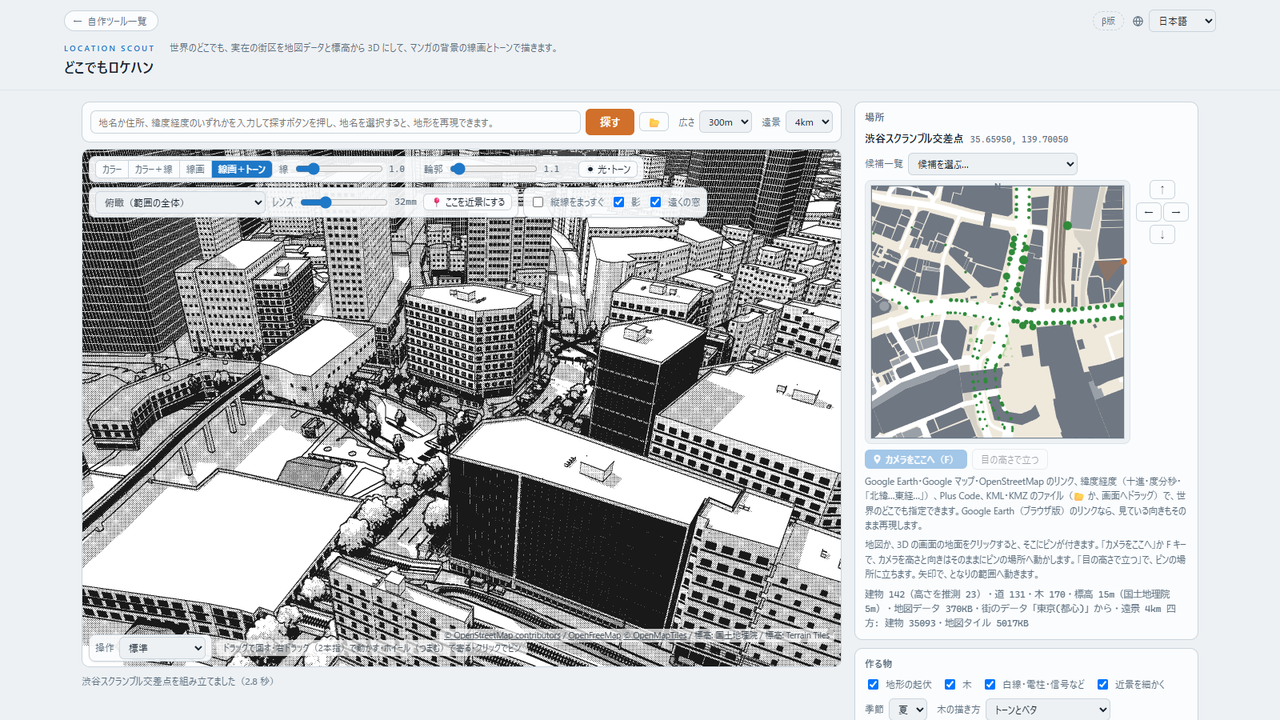Click the 3D manga city viewport

click(461, 408)
